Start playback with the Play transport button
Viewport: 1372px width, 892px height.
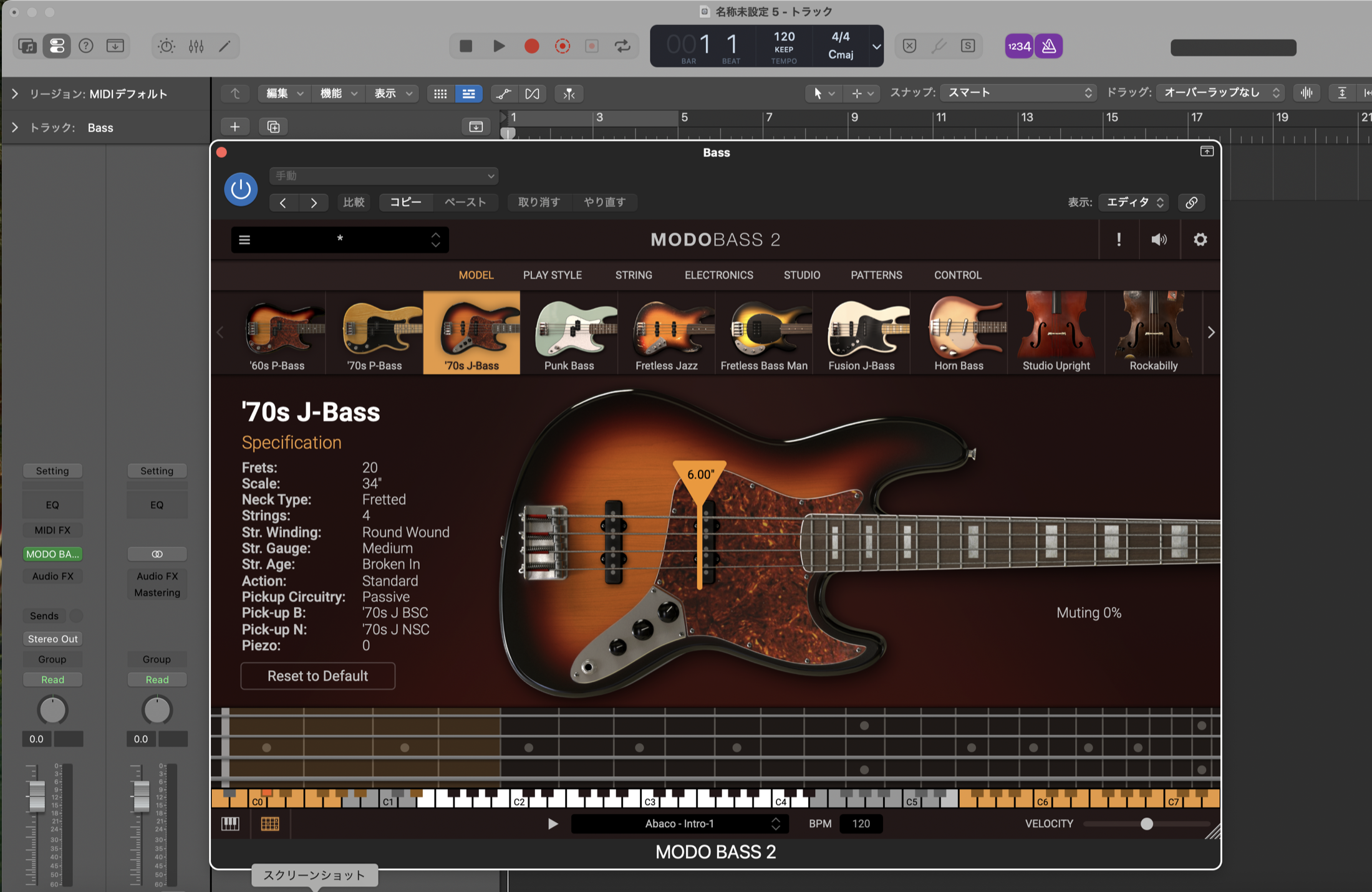pos(499,46)
